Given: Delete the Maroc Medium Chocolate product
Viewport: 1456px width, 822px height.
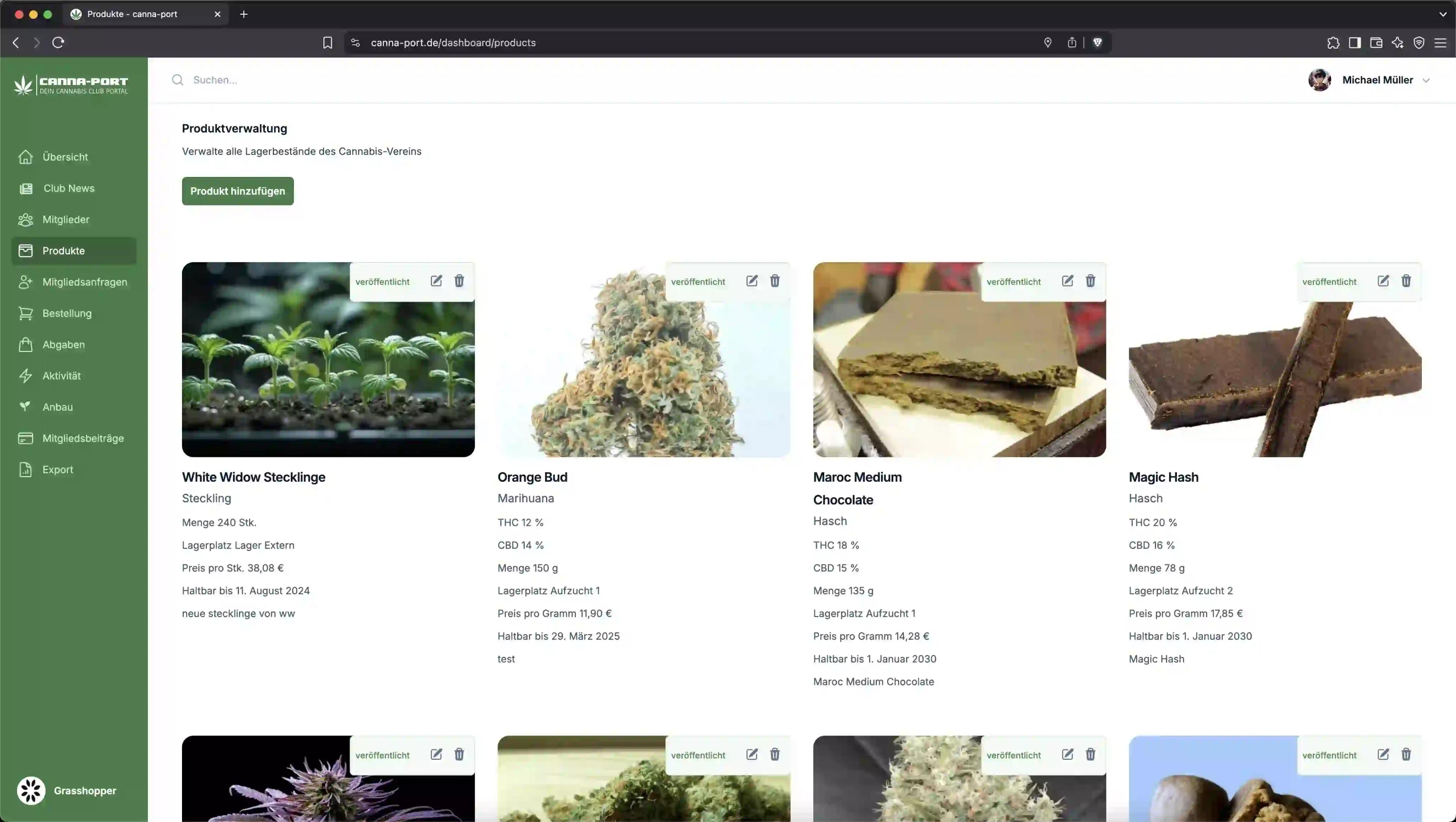Looking at the screenshot, I should point(1091,281).
